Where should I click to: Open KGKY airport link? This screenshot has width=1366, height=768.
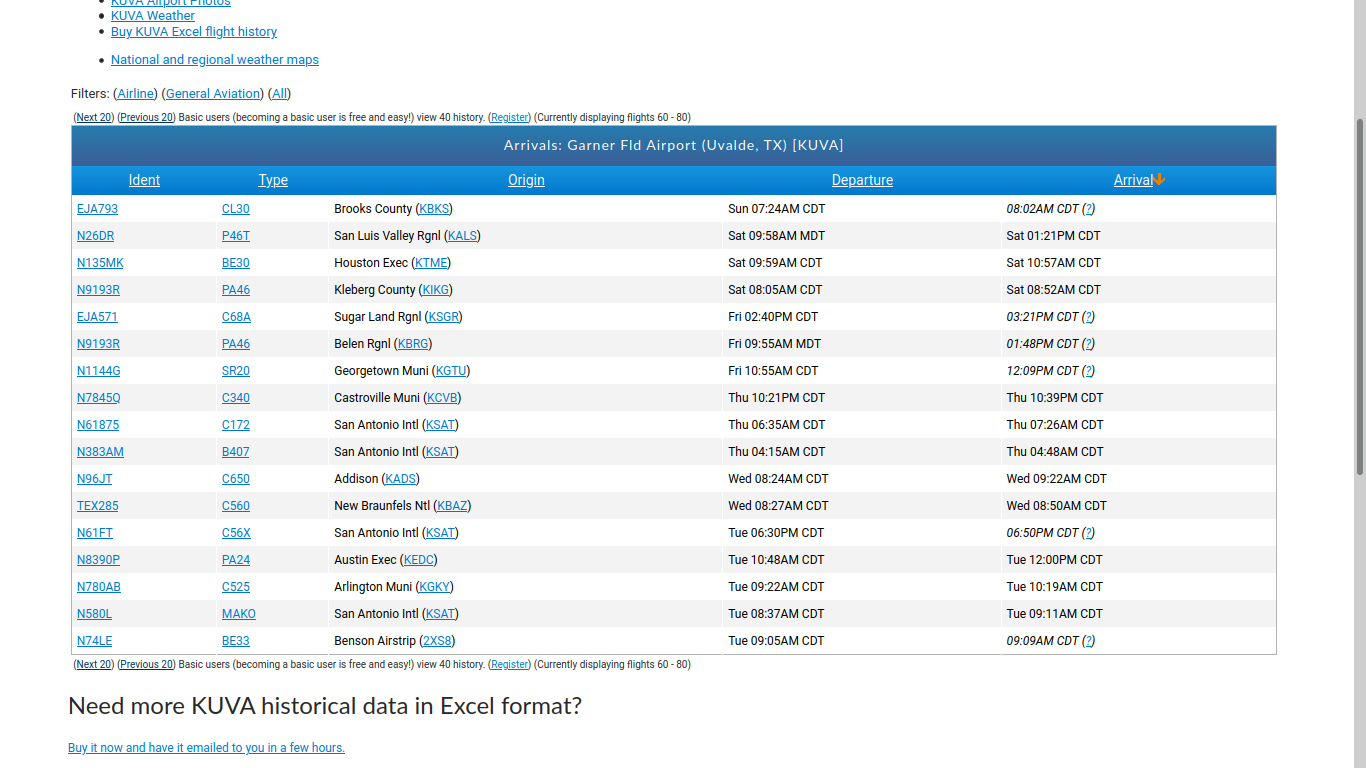[435, 587]
